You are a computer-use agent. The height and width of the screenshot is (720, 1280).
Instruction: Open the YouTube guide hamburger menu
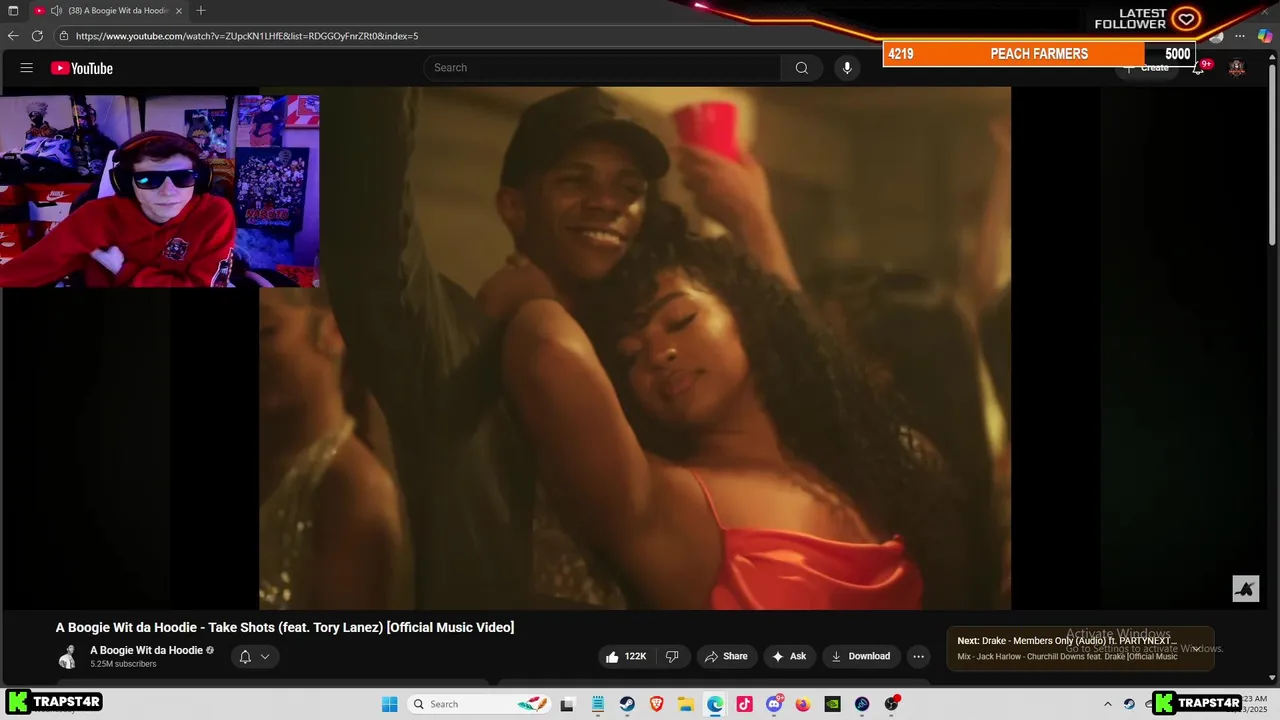tap(27, 68)
